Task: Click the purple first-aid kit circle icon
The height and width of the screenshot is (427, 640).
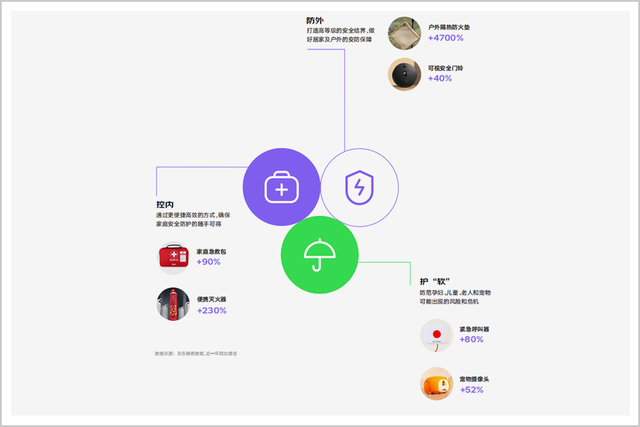Action: coord(281,188)
